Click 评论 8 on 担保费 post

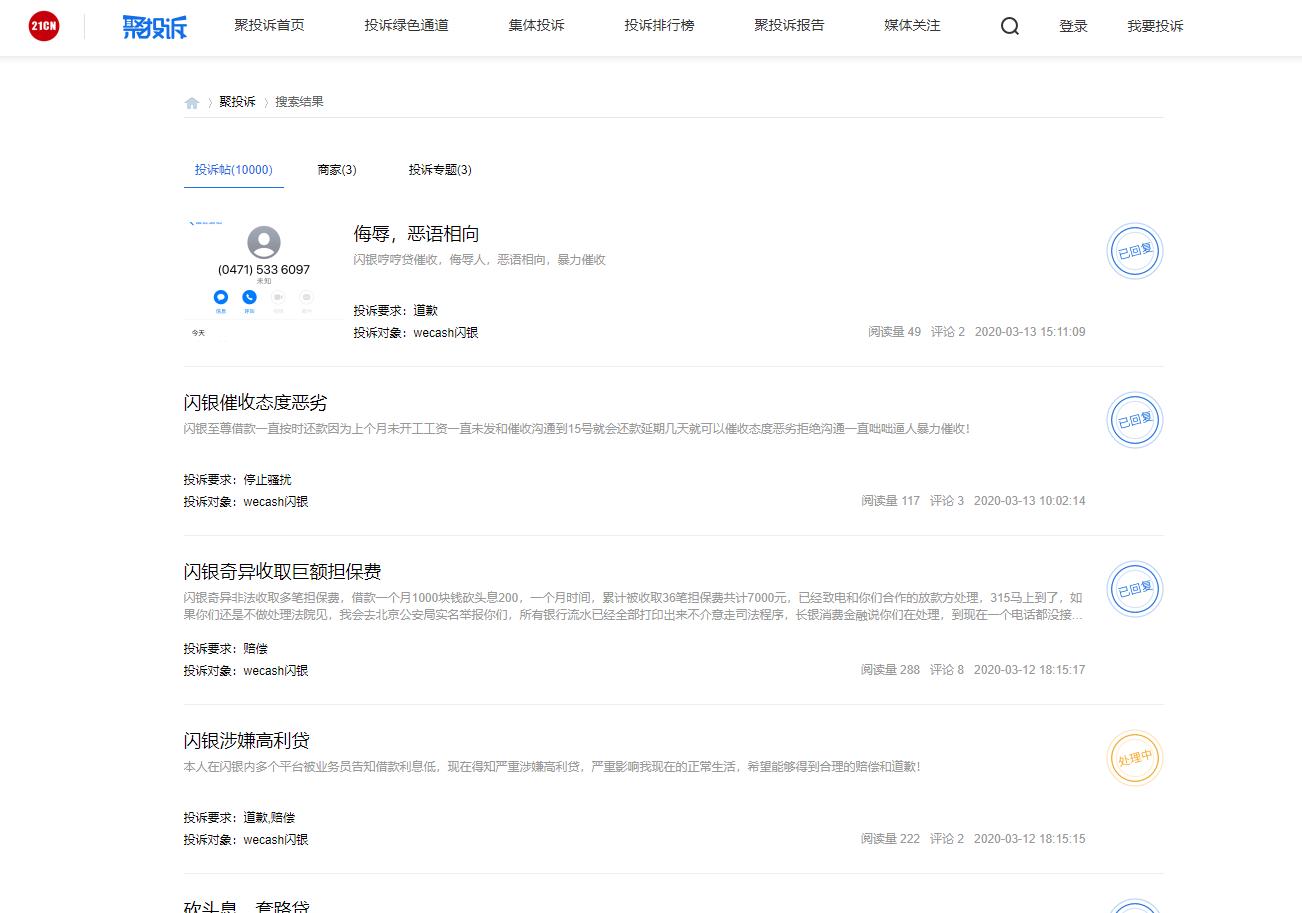coord(947,670)
